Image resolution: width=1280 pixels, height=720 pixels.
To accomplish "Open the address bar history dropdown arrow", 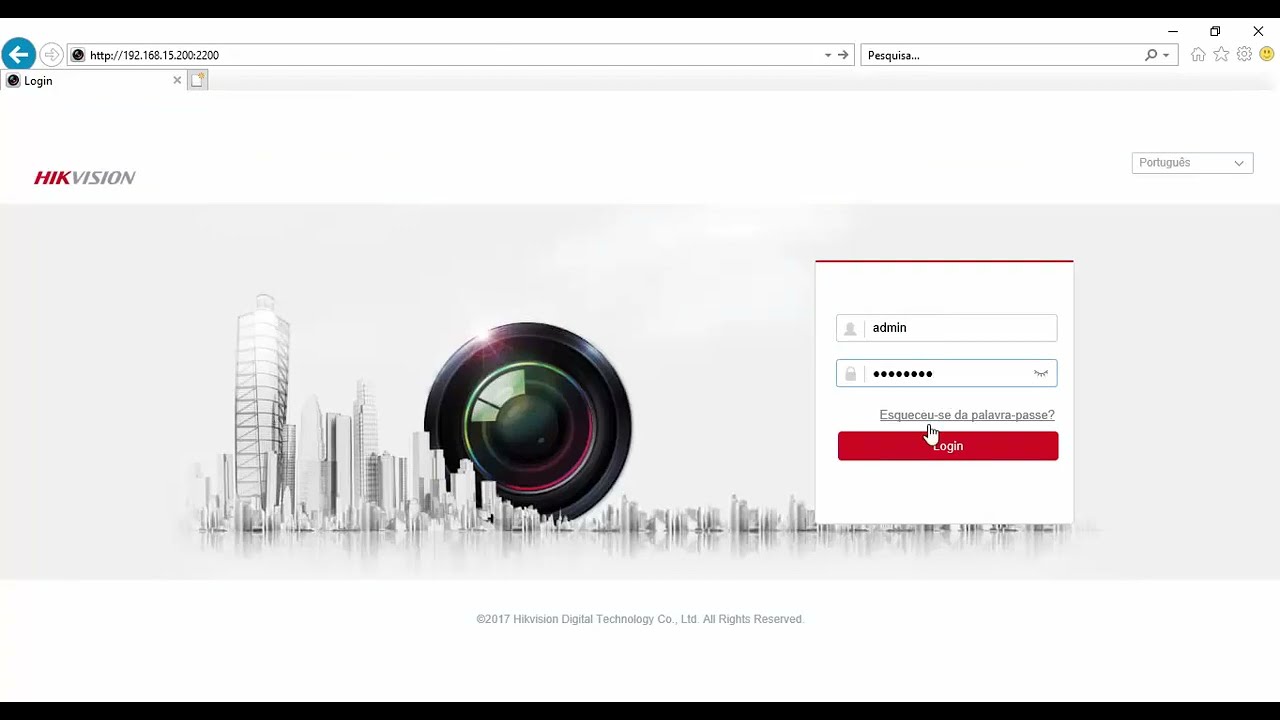I will (x=828, y=55).
